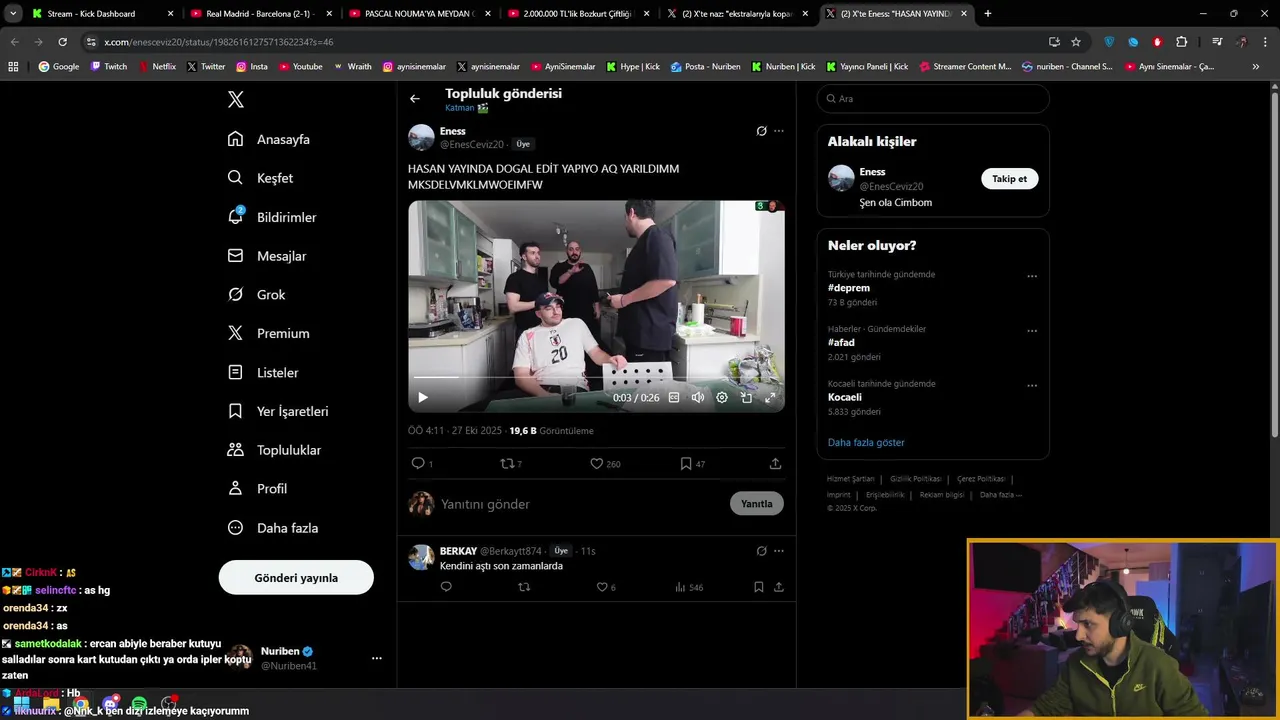Repost BERKAY's comment
This screenshot has height=720, width=1280.
(524, 587)
